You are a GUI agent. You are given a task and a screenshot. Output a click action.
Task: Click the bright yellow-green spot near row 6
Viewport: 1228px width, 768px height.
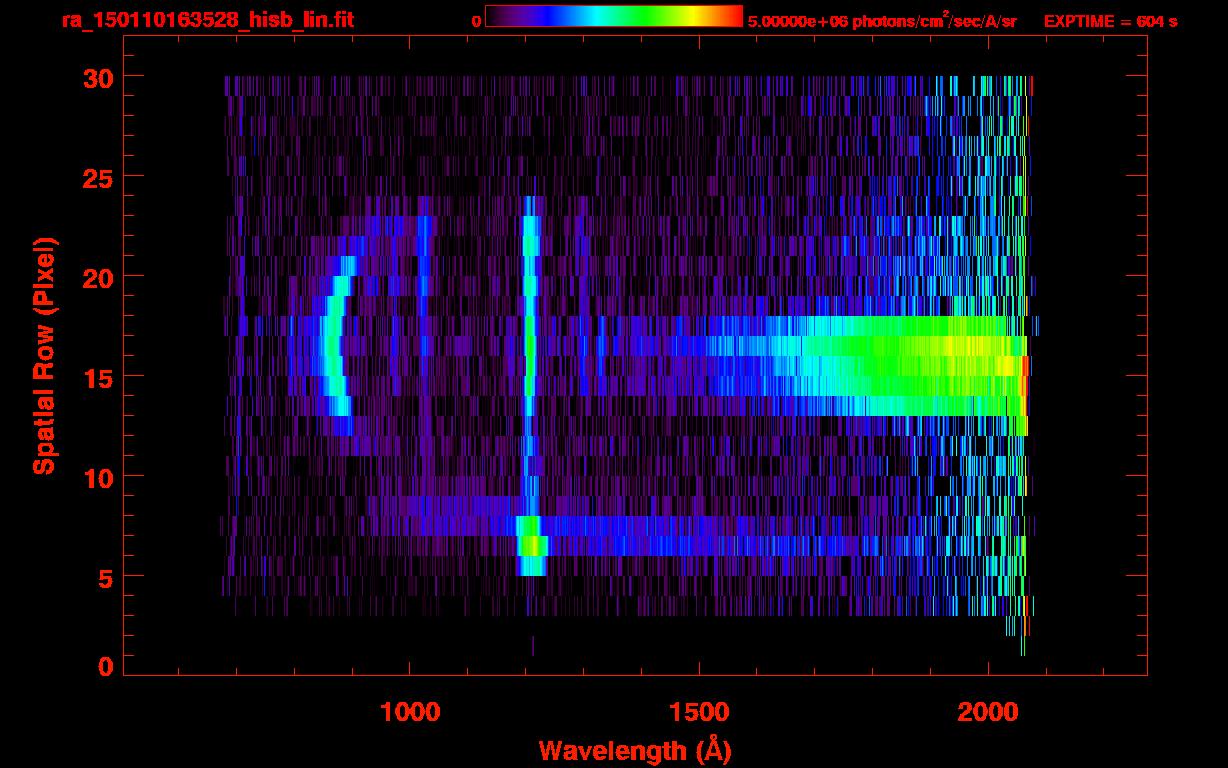(x=533, y=546)
